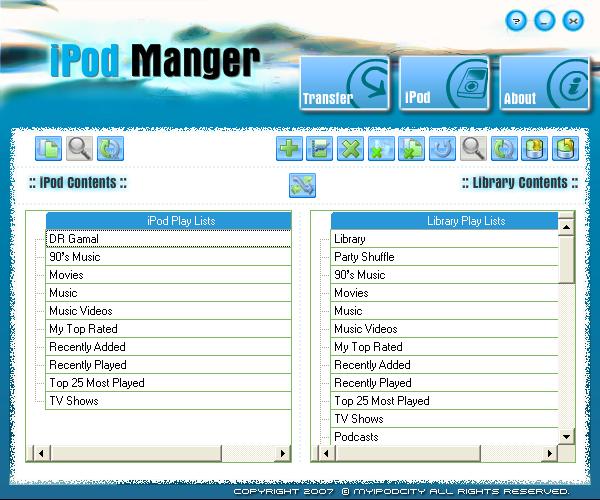Image resolution: width=600 pixels, height=500 pixels.
Task: Select Recently Played in iPod playlists
Action: [168, 365]
